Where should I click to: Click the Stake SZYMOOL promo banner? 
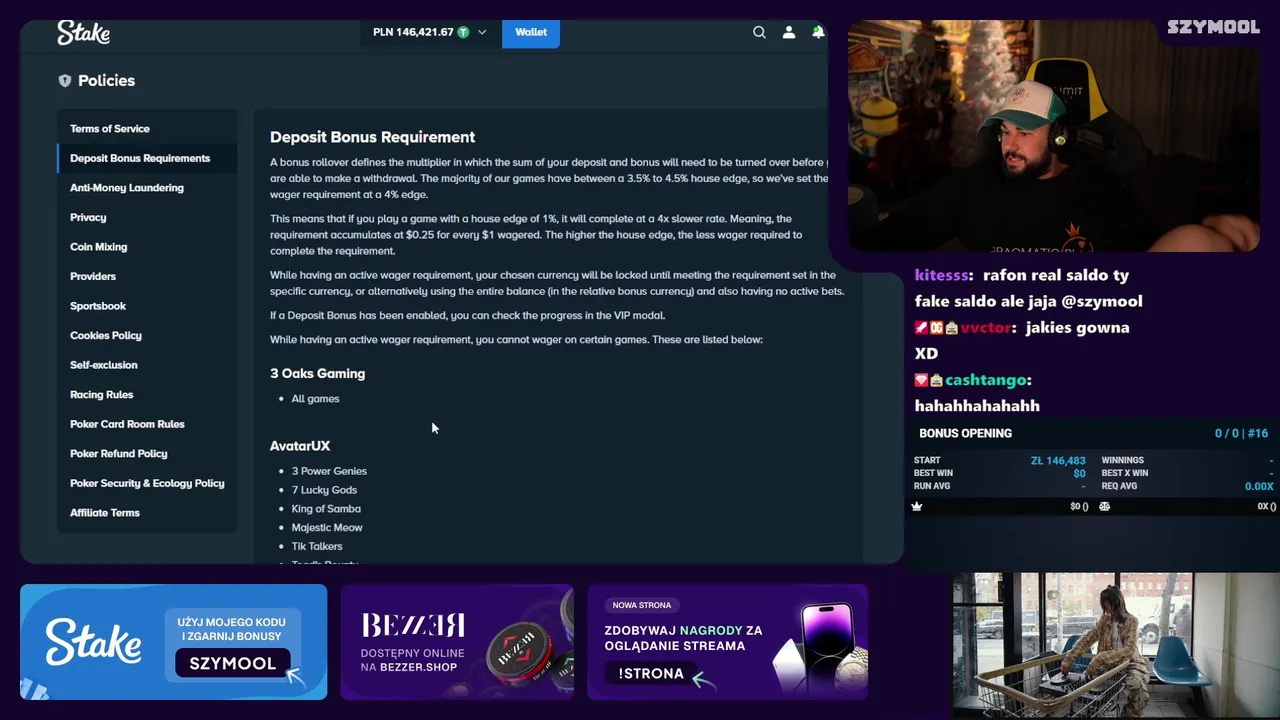coord(173,642)
